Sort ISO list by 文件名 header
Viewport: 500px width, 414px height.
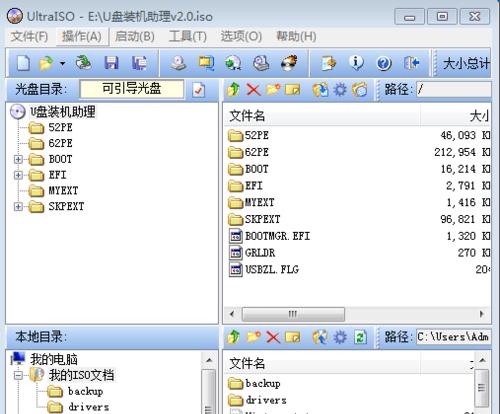(x=322, y=116)
